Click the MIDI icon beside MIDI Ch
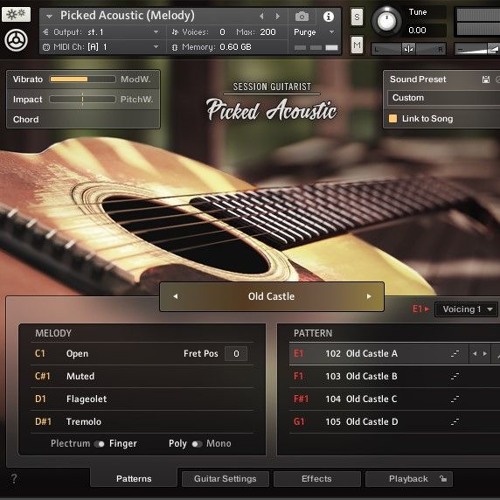500x500 pixels. (46, 47)
